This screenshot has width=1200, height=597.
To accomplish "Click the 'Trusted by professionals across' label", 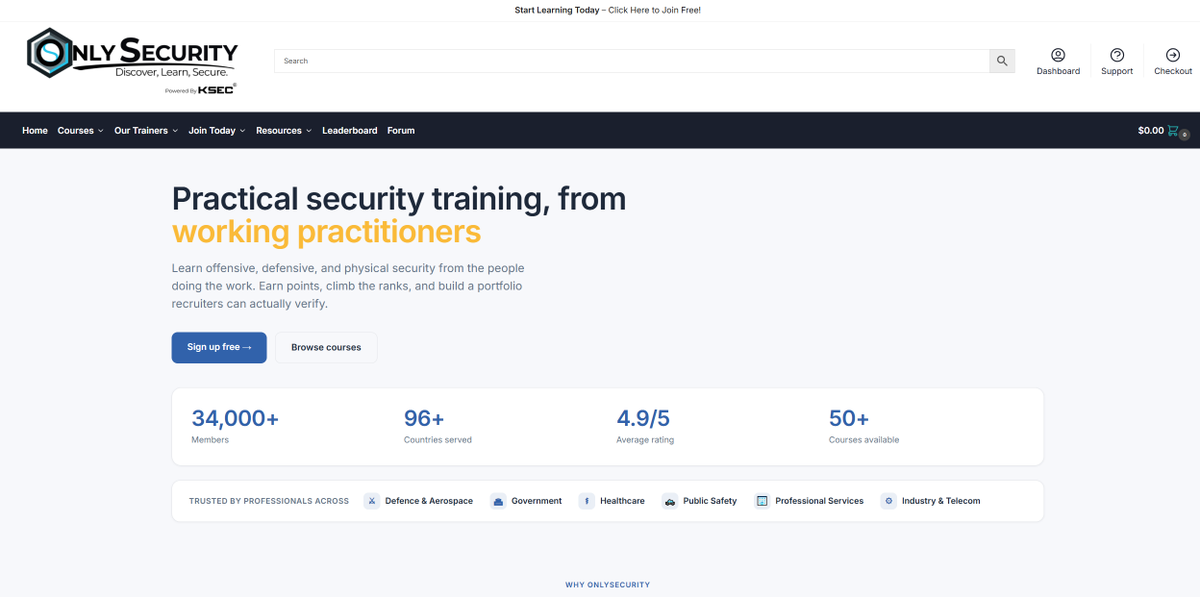I will [x=269, y=501].
